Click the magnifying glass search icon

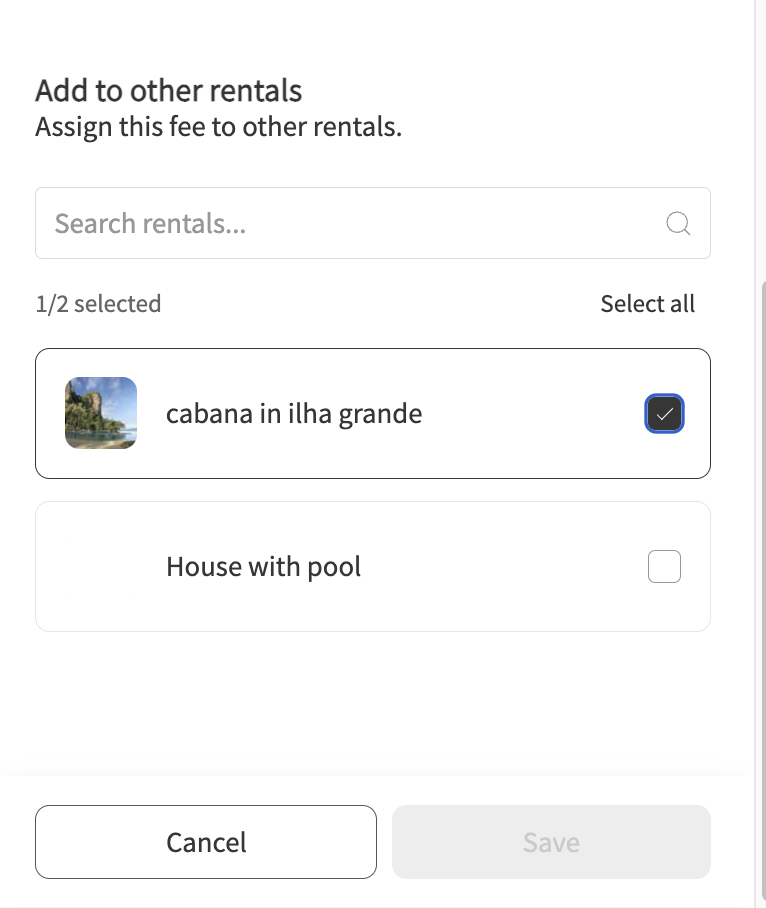tap(678, 224)
